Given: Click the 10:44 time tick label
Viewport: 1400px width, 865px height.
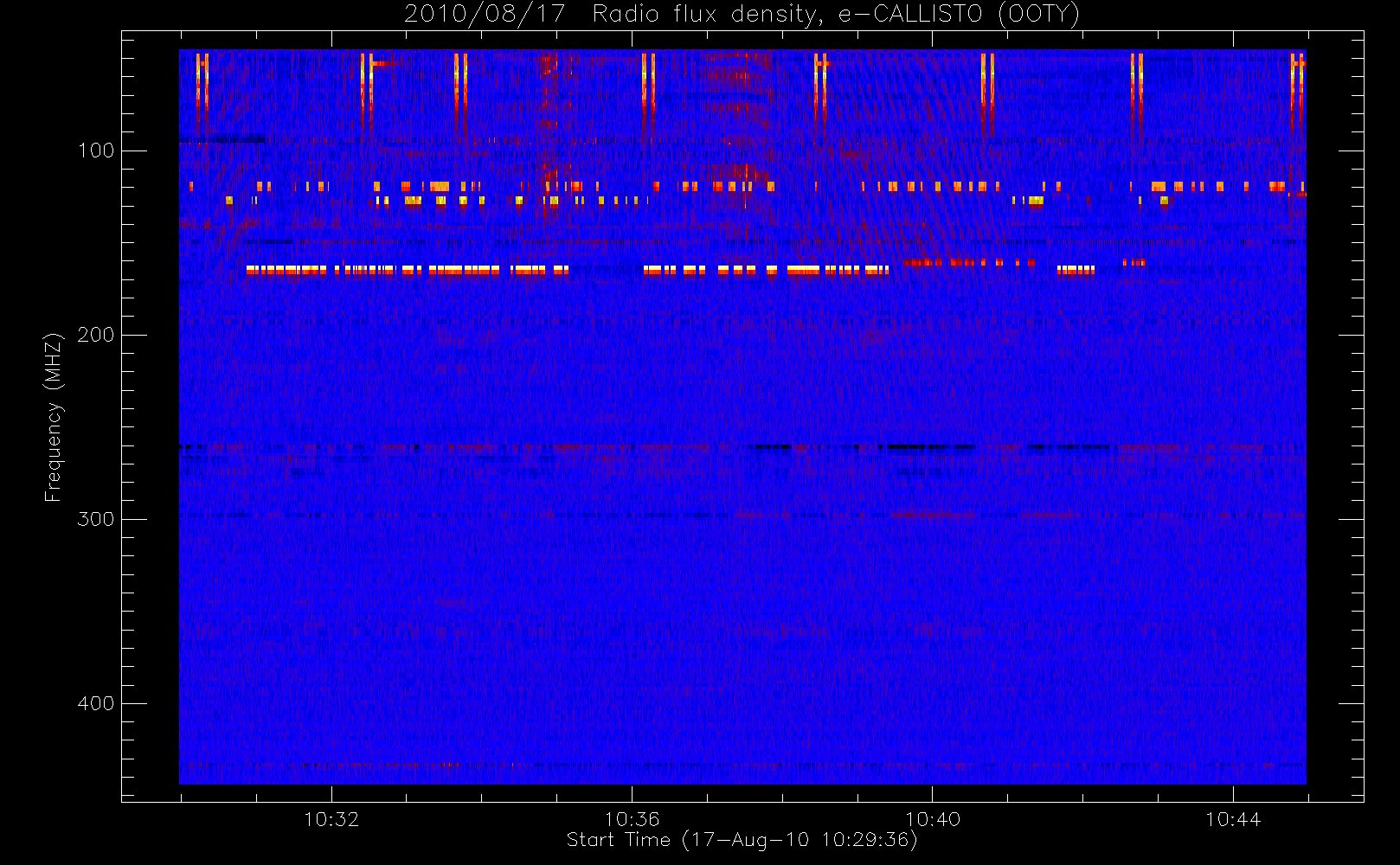Looking at the screenshot, I should (x=1233, y=819).
